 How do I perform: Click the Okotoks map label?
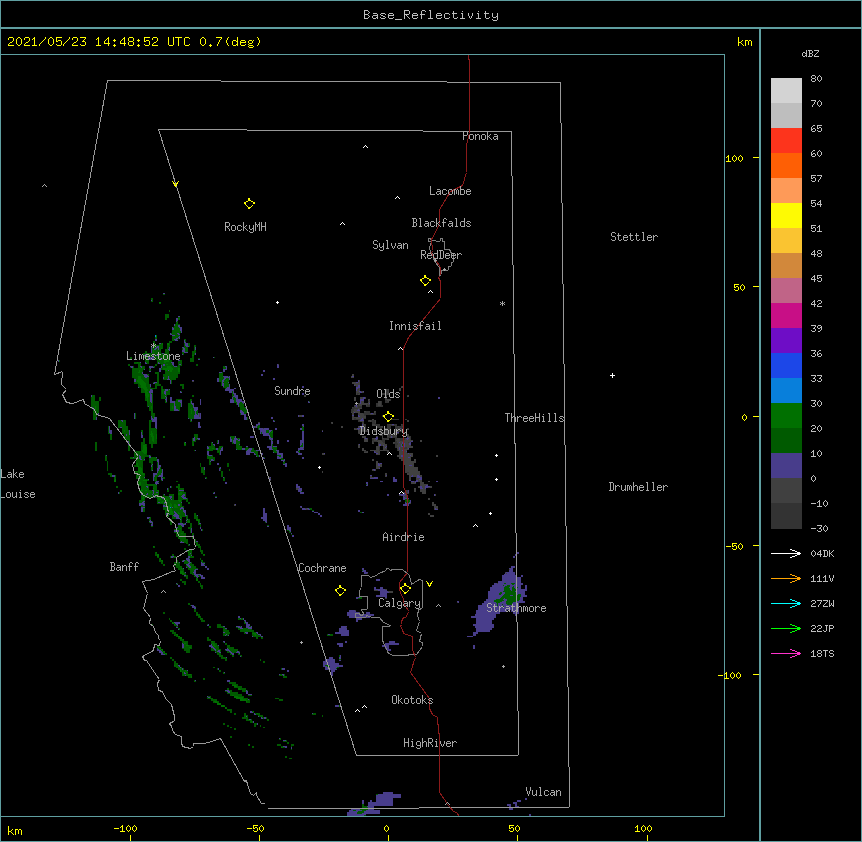412,700
